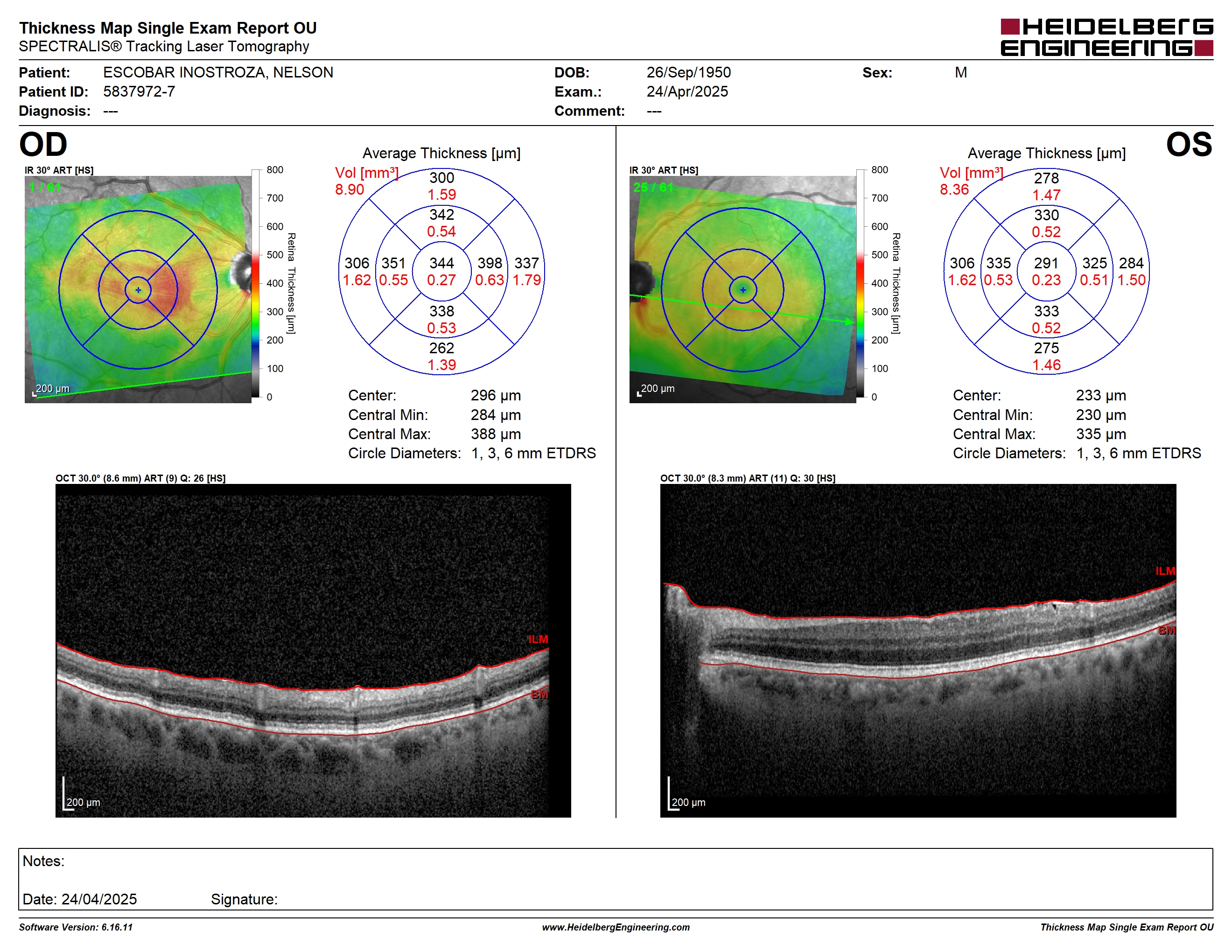This screenshot has width=1232, height=952.
Task: Select OD outer inferior thickness 262
Action: point(441,348)
